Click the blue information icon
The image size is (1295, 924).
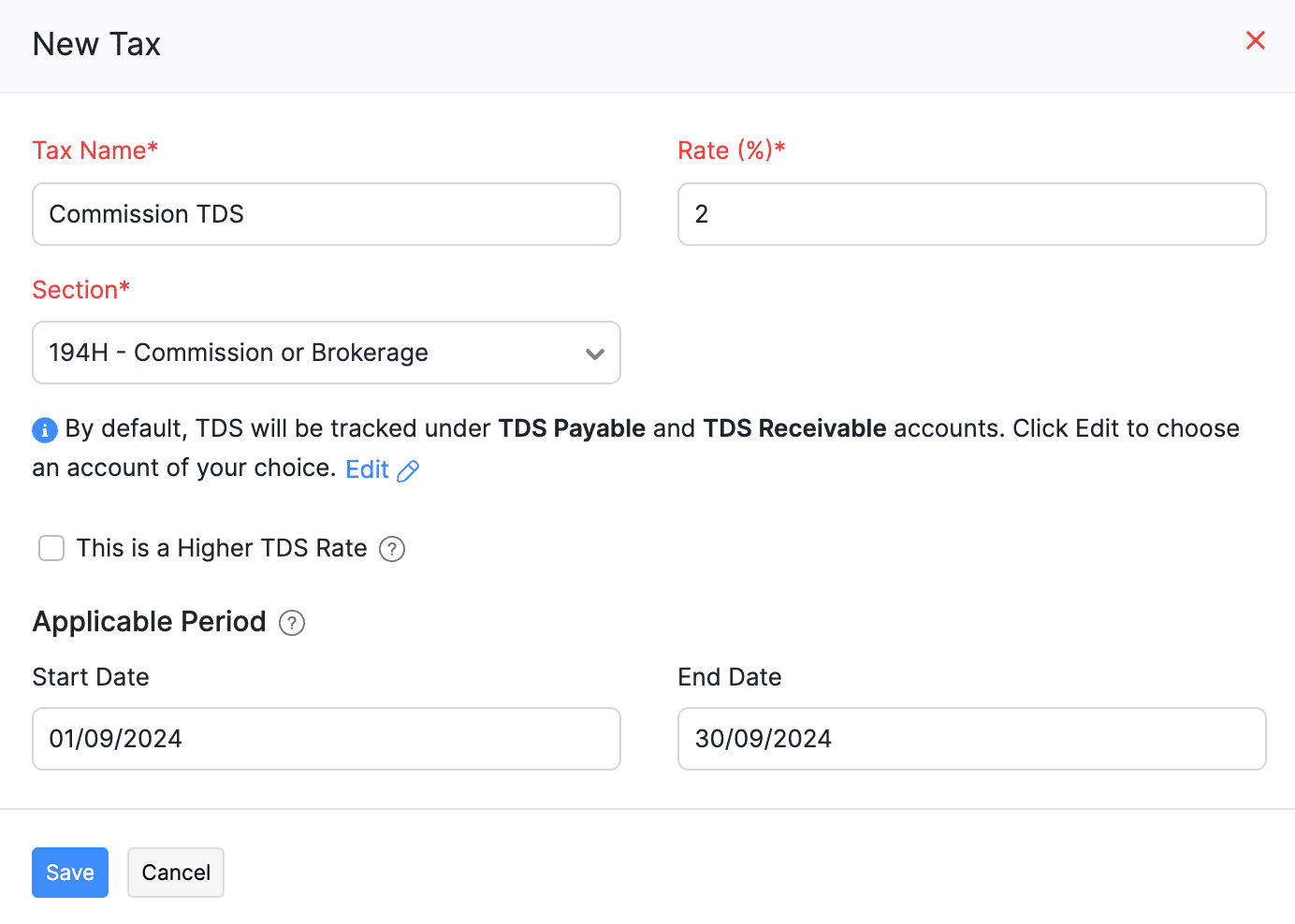45,429
